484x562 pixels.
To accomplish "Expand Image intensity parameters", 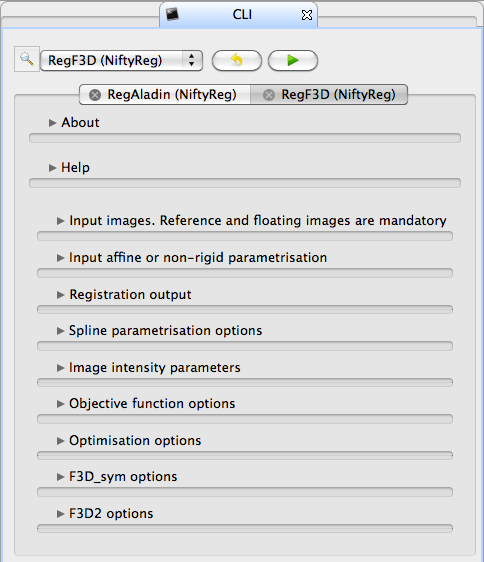I will coord(60,368).
